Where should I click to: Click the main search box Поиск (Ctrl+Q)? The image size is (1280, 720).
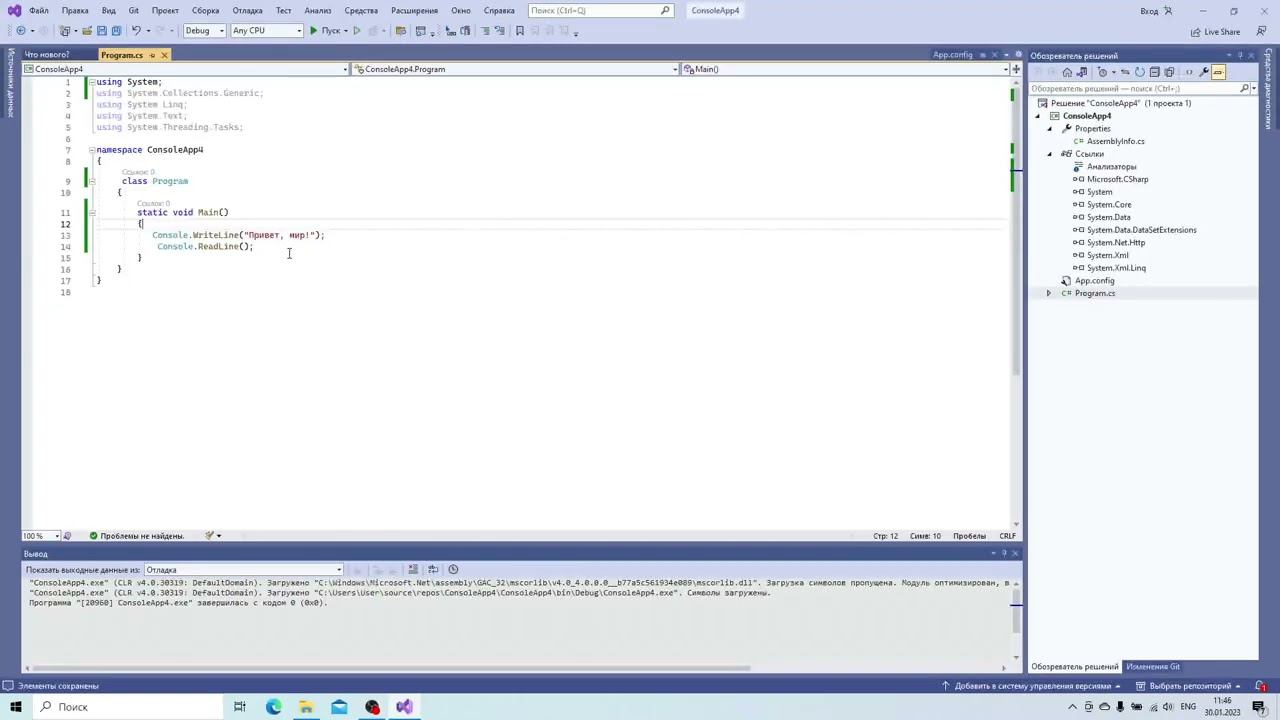(x=600, y=10)
